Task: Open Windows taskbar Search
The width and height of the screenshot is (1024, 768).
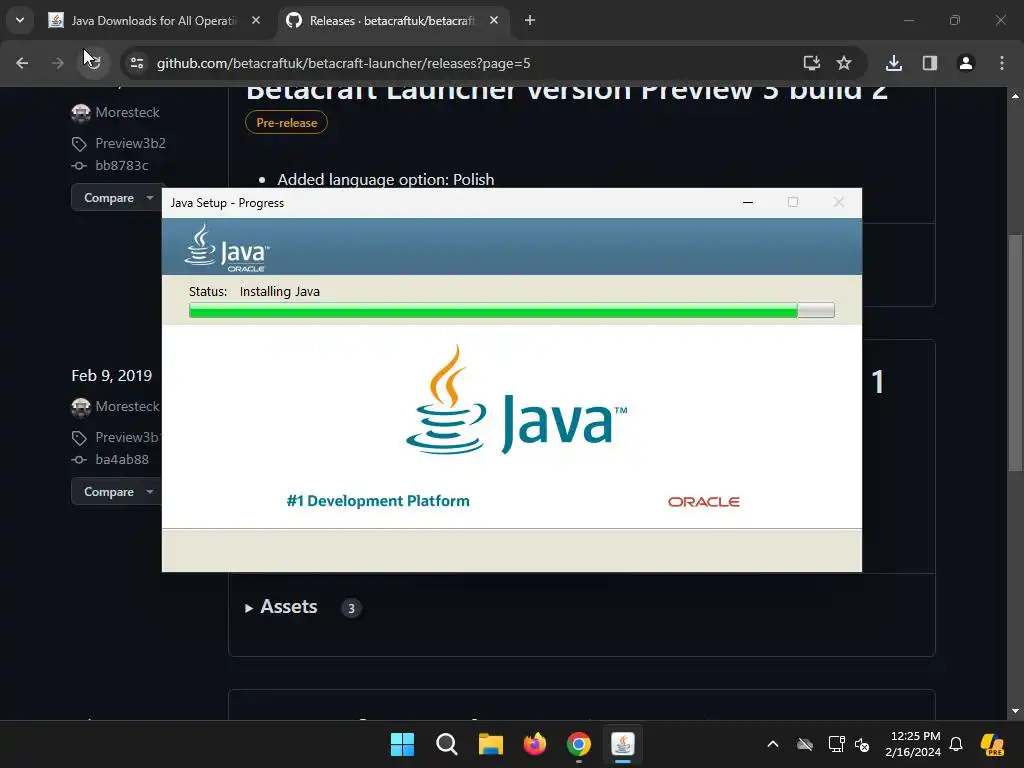Action: pyautogui.click(x=447, y=744)
